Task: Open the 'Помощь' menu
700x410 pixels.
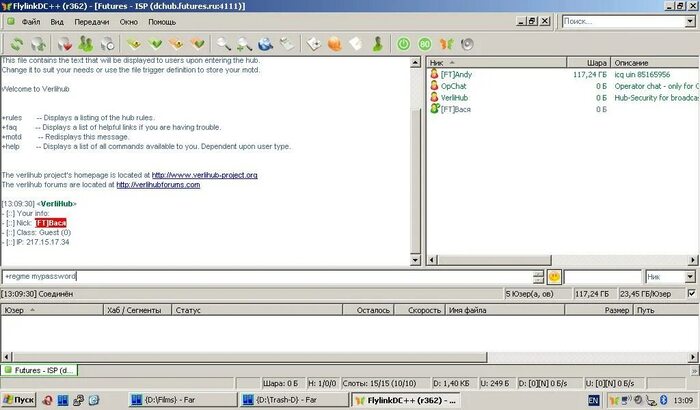Action: point(162,20)
